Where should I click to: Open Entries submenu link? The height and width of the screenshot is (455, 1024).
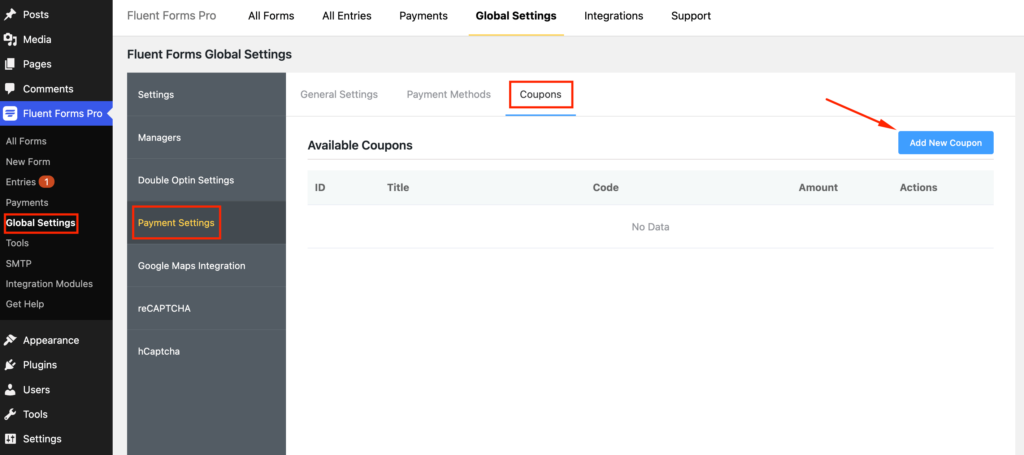coord(20,181)
